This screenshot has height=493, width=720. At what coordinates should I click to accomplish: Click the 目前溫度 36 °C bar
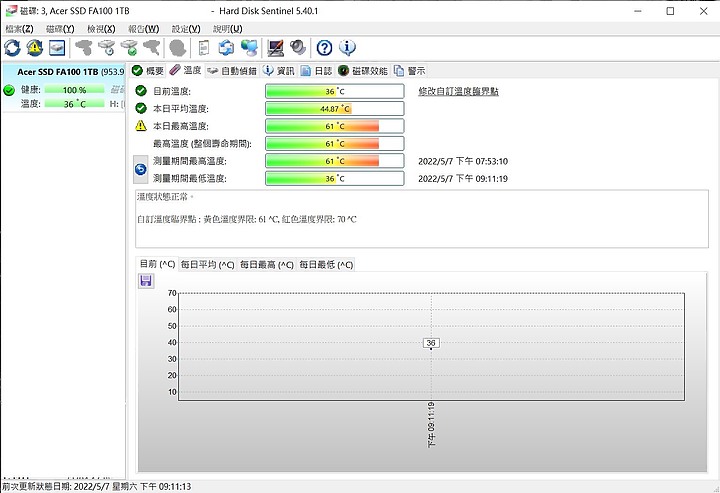[335, 91]
